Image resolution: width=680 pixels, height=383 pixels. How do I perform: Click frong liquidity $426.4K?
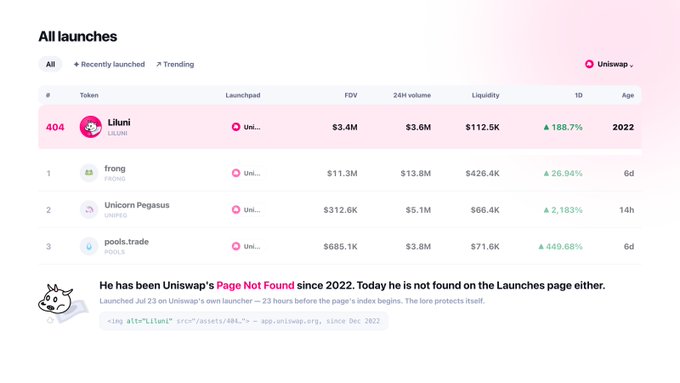pyautogui.click(x=482, y=173)
